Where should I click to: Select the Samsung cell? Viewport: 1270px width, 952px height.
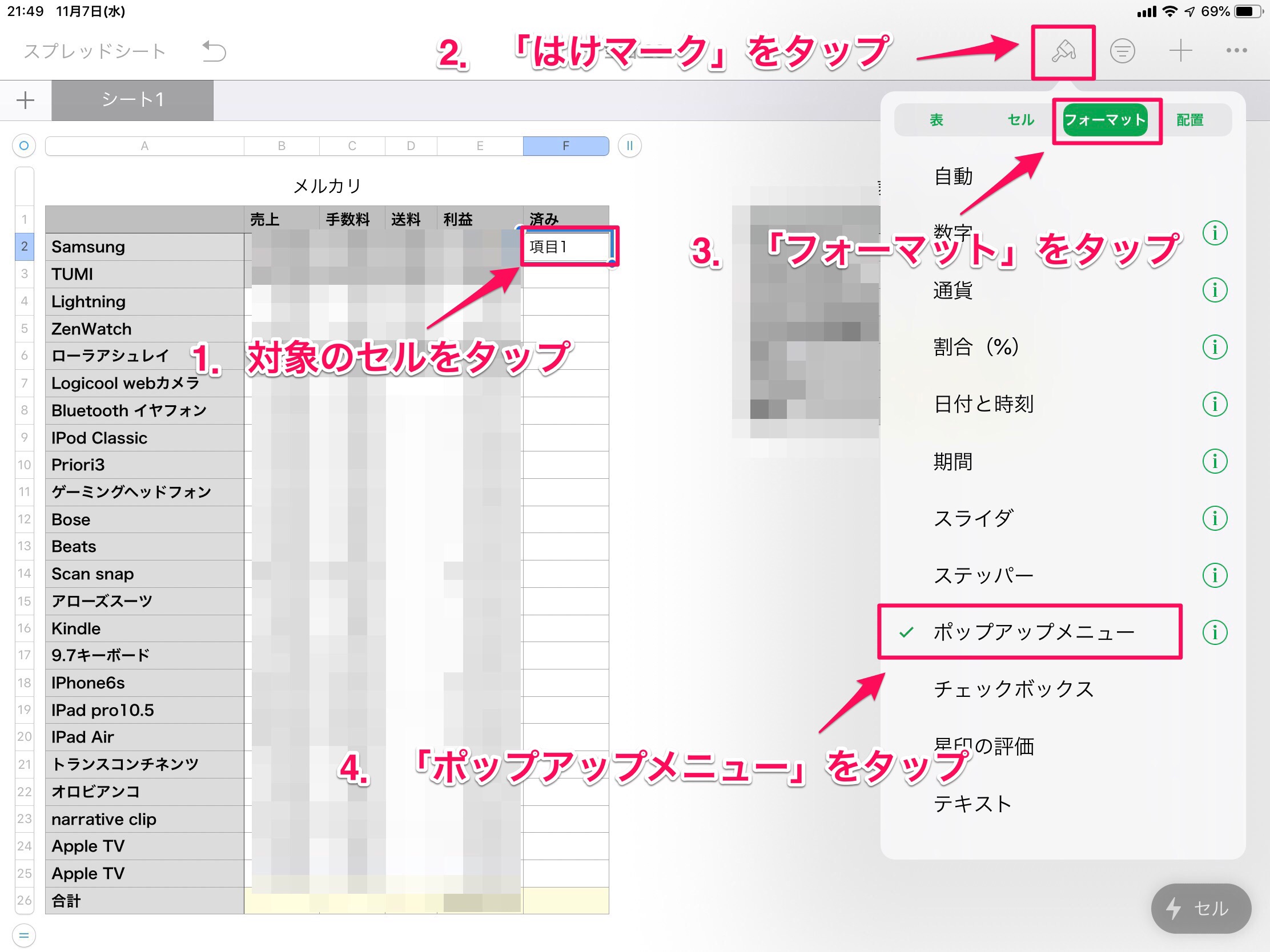click(x=144, y=247)
